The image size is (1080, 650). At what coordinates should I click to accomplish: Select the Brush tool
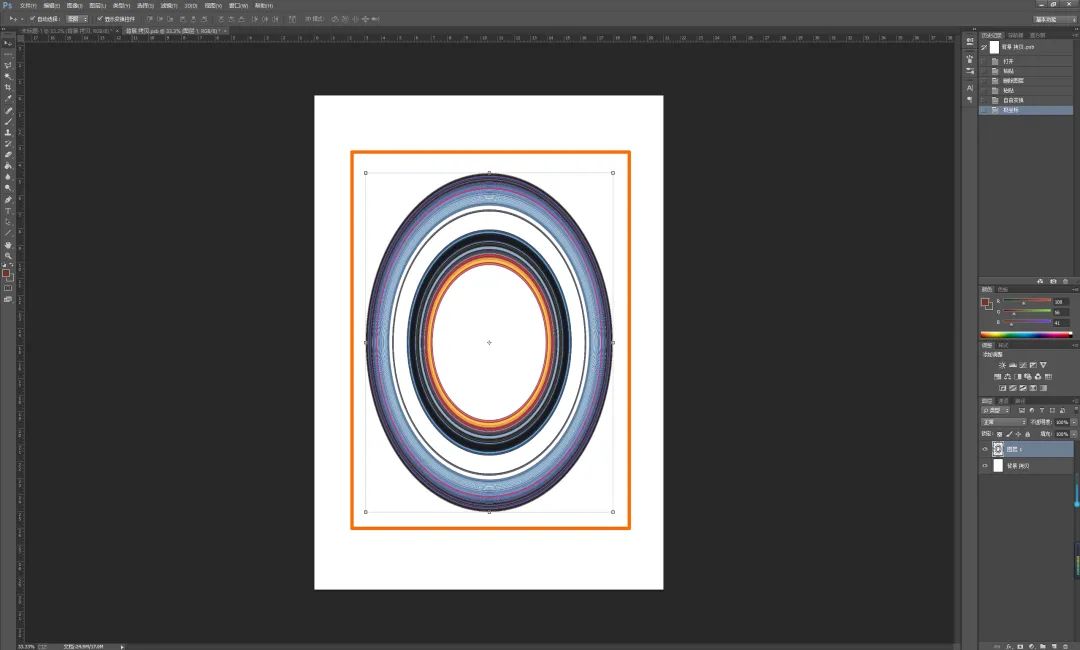8,121
